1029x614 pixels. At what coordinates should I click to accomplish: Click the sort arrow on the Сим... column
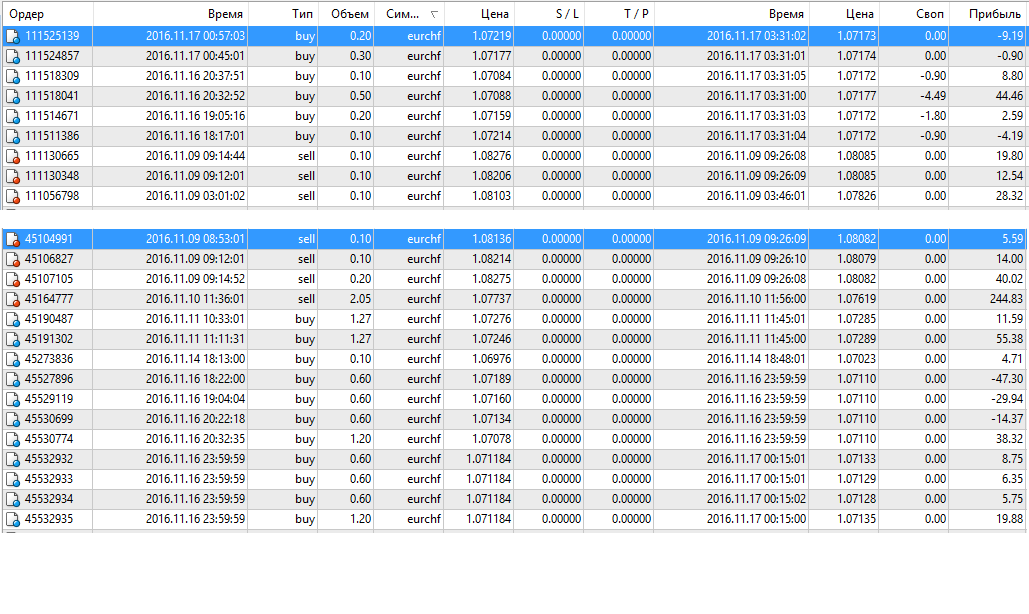pyautogui.click(x=434, y=14)
